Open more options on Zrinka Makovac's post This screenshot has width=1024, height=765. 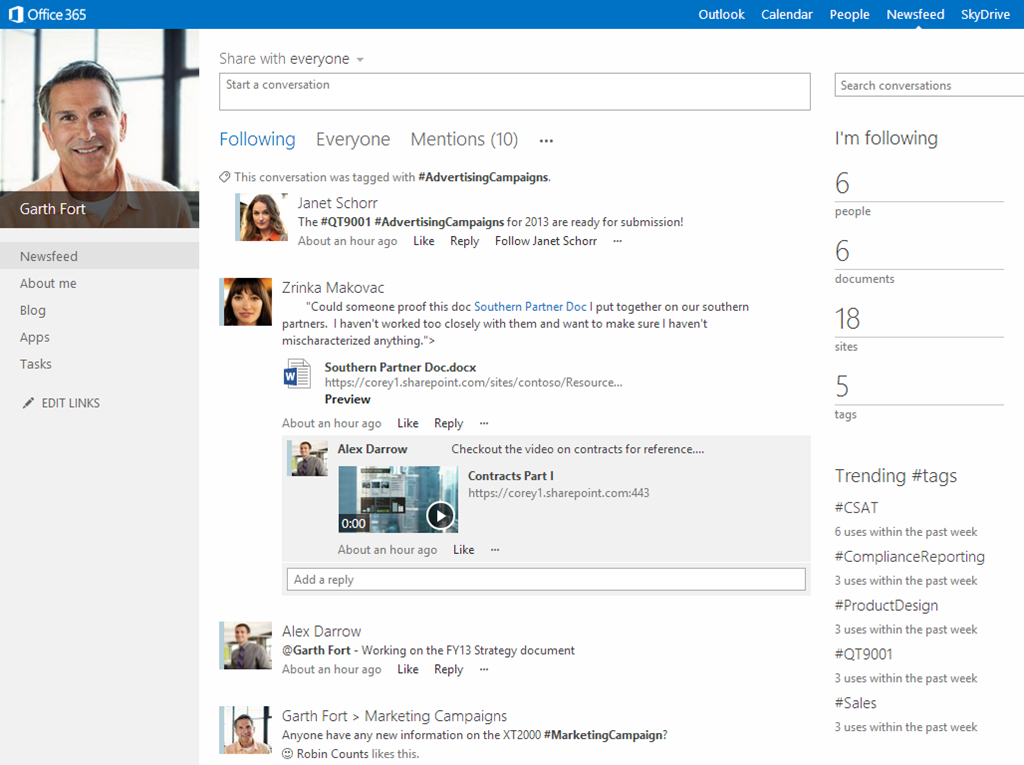484,423
